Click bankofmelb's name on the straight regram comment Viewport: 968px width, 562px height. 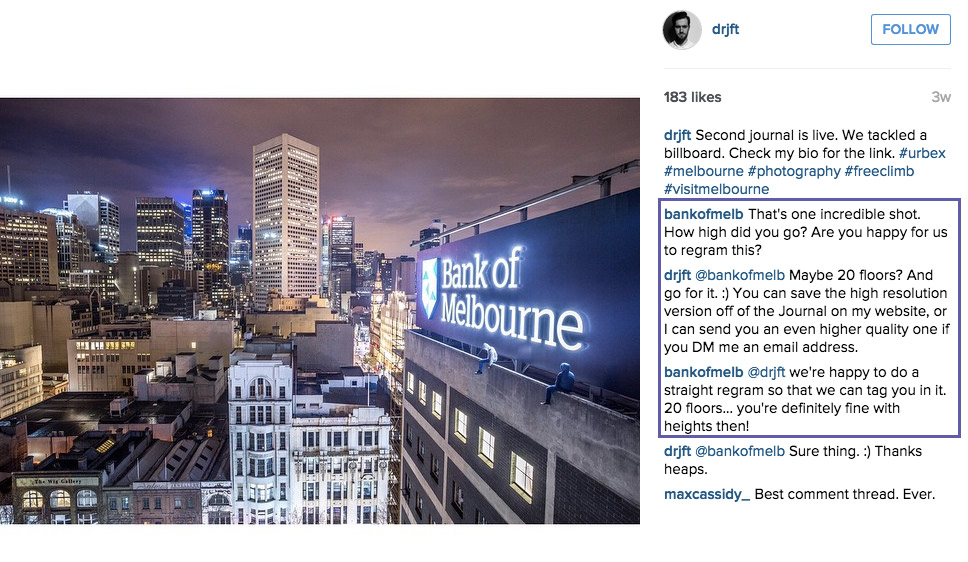click(704, 372)
